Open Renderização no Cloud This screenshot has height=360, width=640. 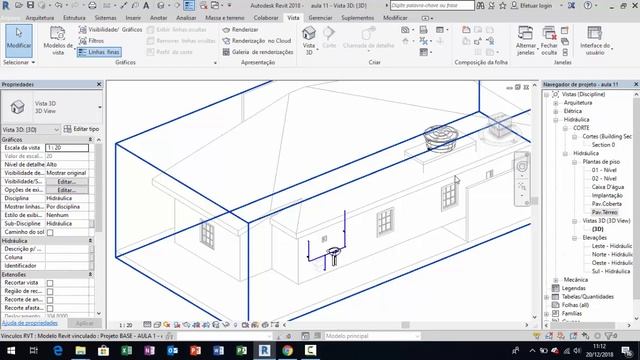(x=257, y=41)
